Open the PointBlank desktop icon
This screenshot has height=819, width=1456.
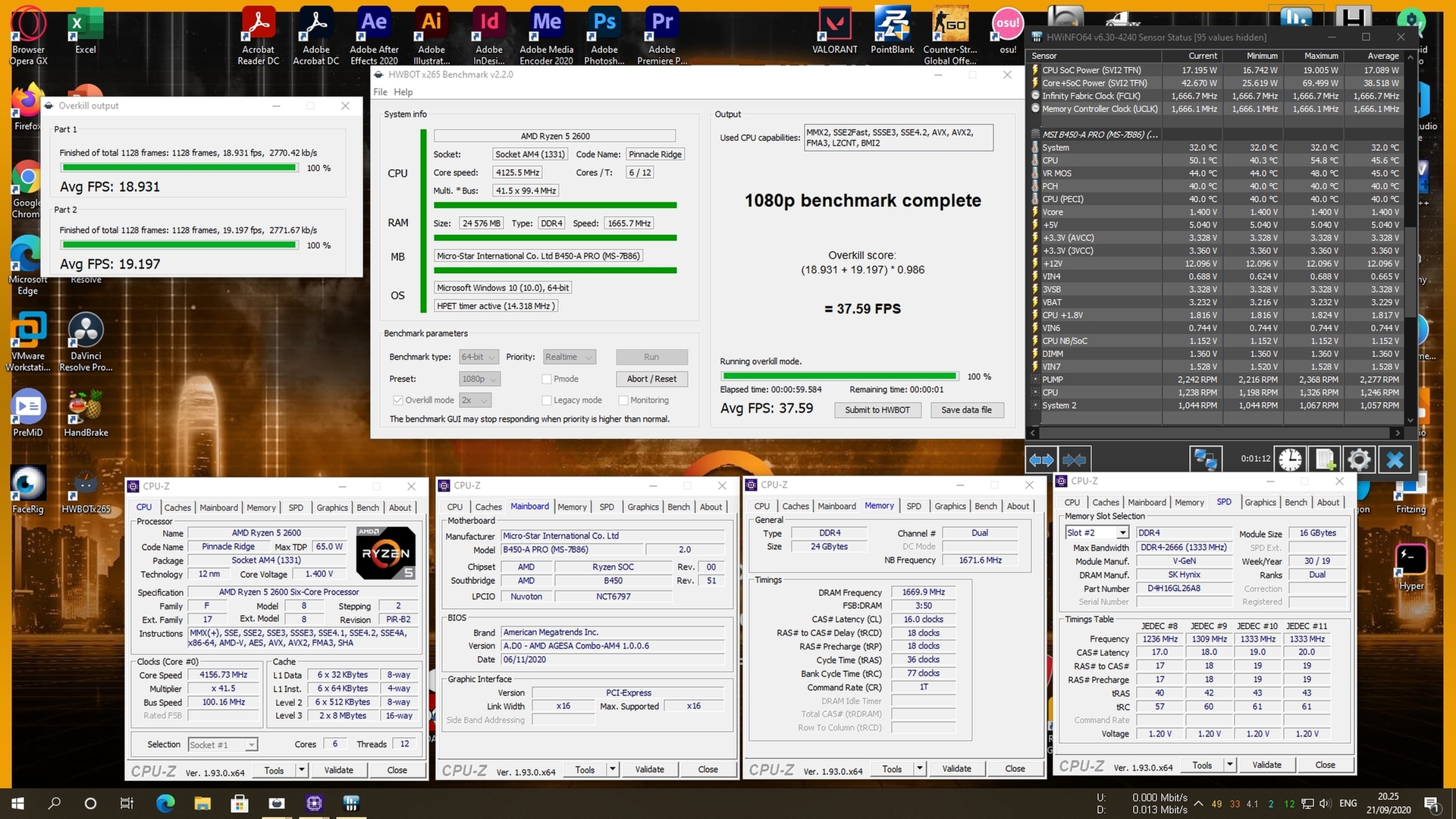click(893, 30)
